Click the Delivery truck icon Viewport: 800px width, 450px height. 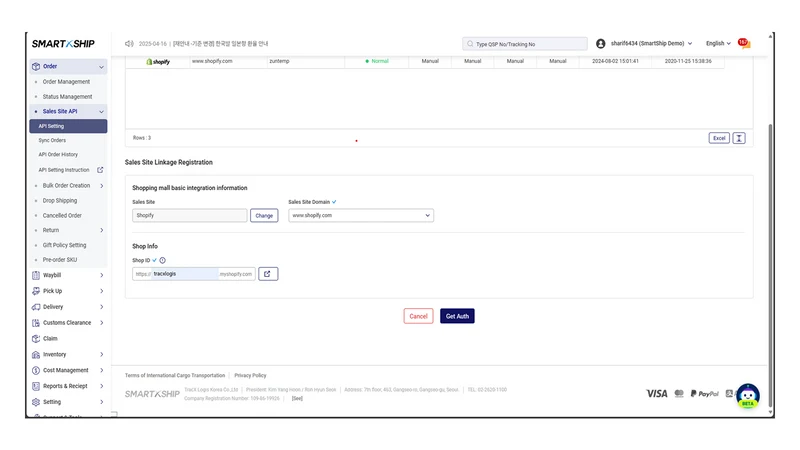(36, 307)
